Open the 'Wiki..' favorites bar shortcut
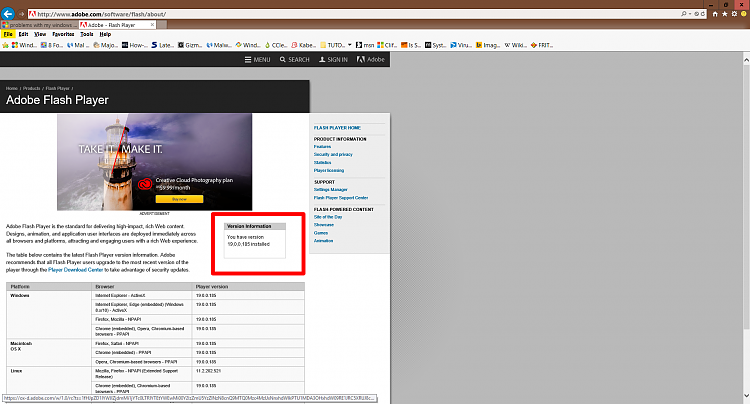The width and height of the screenshot is (750, 404). coord(515,45)
